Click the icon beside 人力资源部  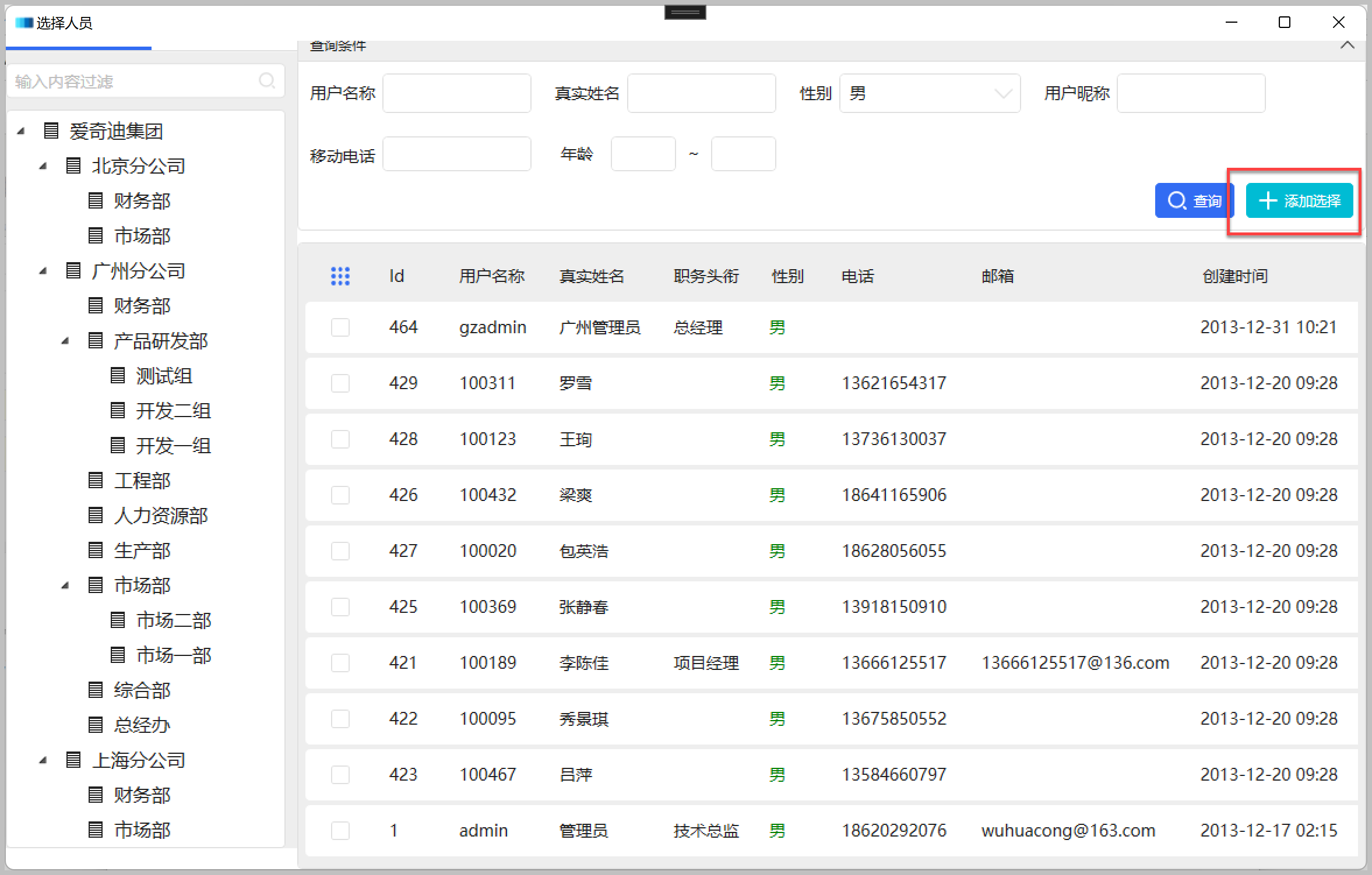point(96,515)
